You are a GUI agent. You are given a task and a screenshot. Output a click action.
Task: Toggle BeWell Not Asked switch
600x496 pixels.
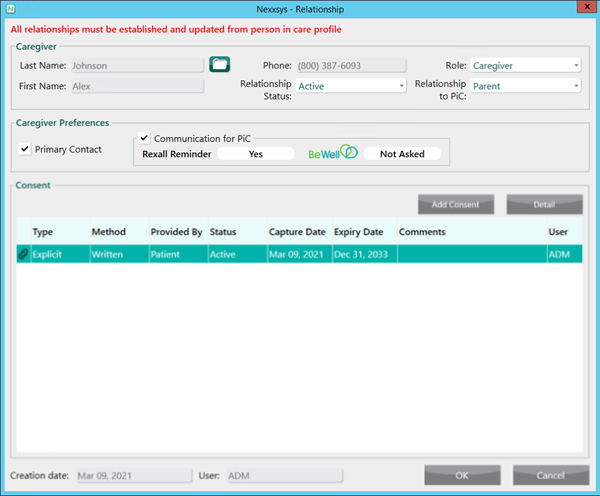401,154
